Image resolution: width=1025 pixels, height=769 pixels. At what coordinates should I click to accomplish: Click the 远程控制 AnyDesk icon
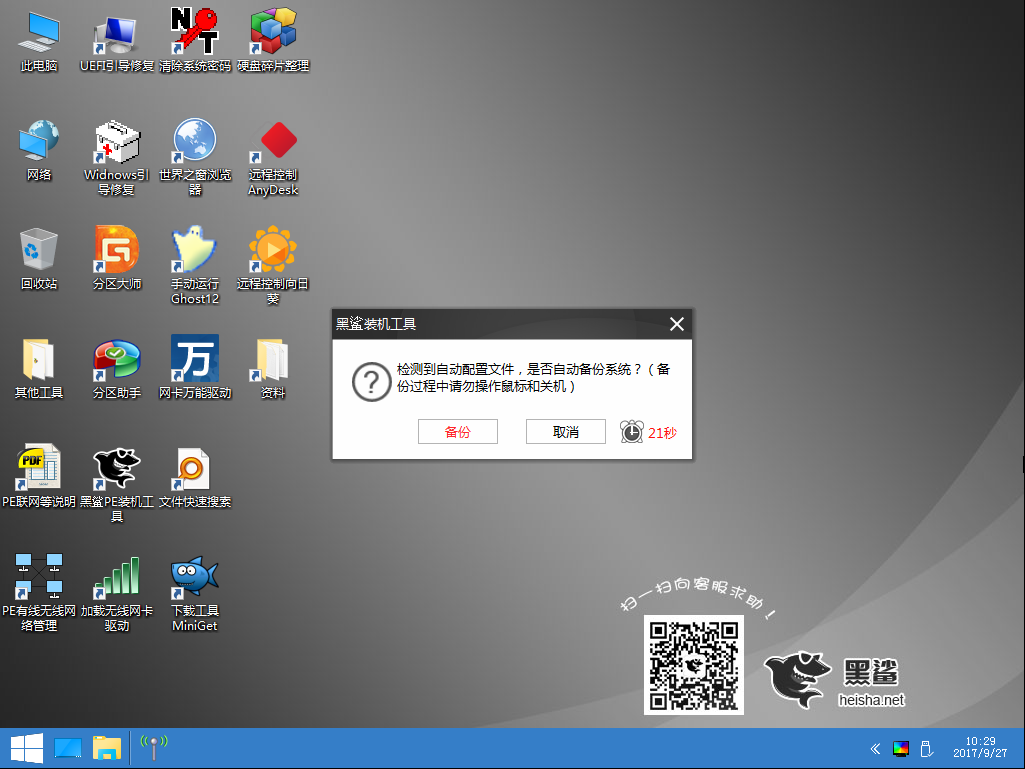pos(273,142)
